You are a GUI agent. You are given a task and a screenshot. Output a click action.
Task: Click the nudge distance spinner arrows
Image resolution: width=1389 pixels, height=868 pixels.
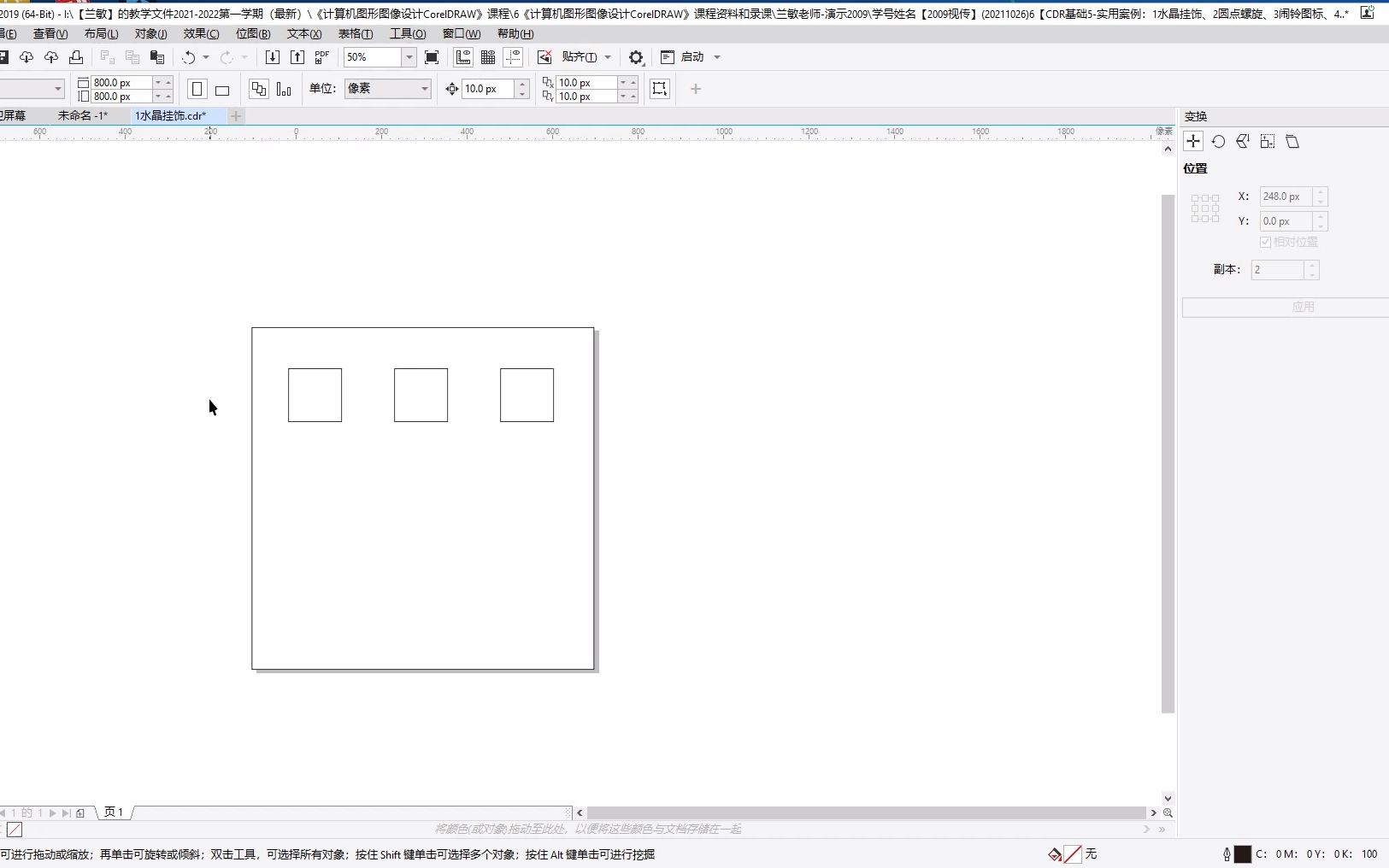(522, 89)
